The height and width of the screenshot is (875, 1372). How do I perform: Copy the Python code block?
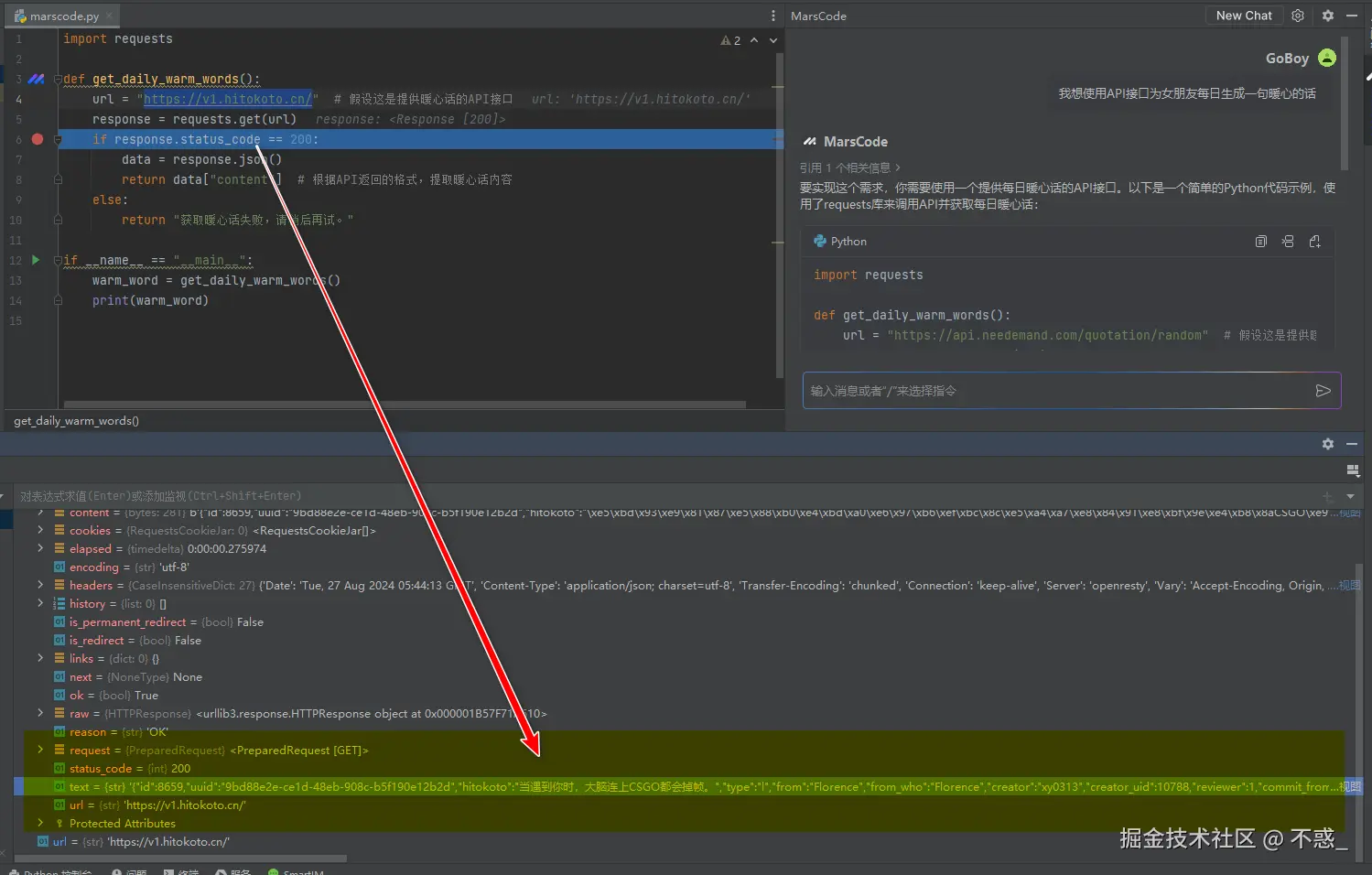point(1261,242)
